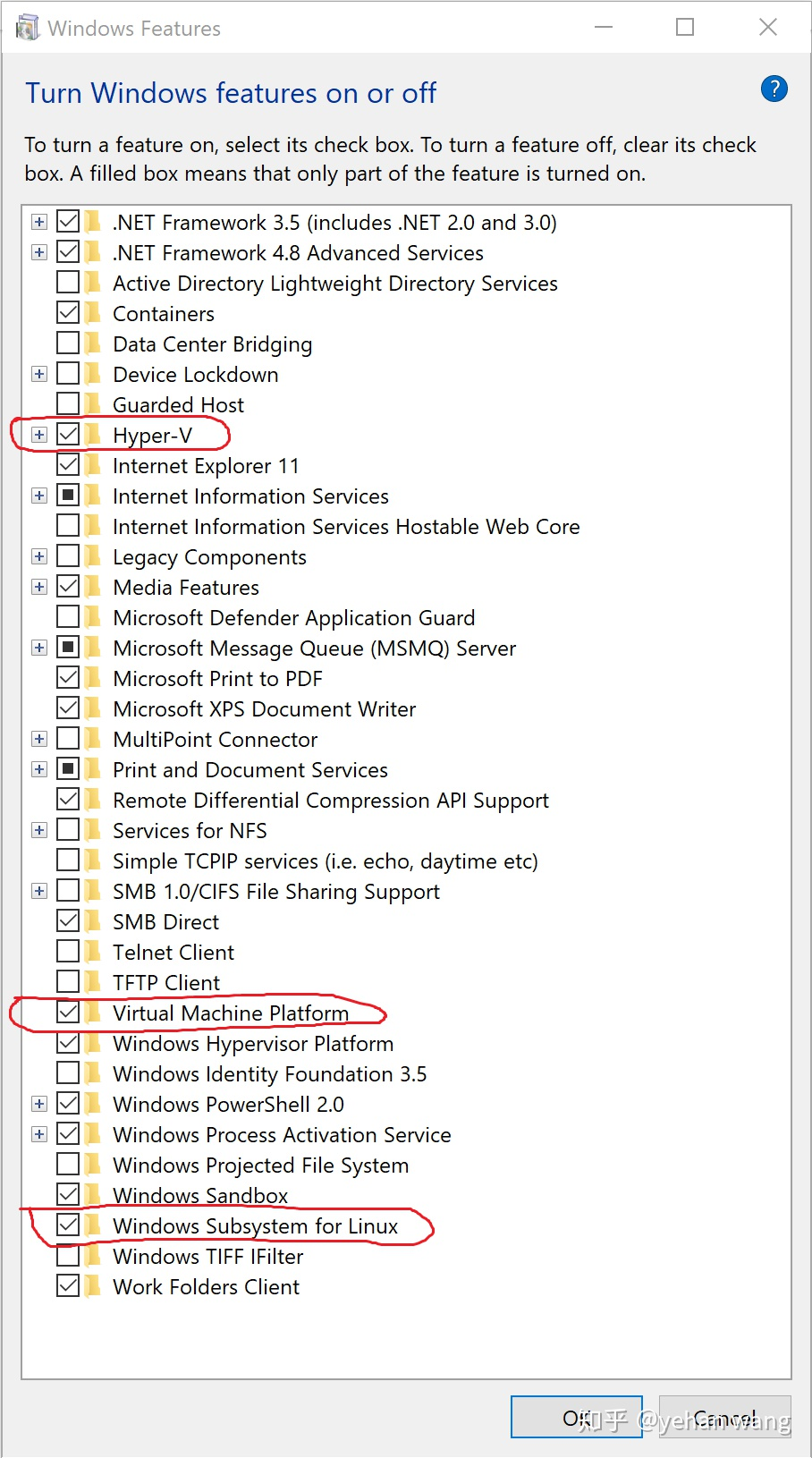The width and height of the screenshot is (812, 1458).
Task: Enable the Telnet Client checkbox
Action: (x=68, y=952)
